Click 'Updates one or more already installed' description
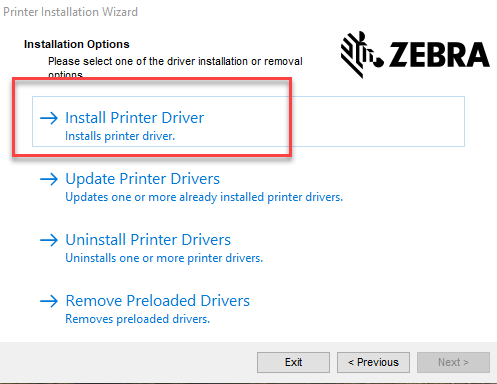This screenshot has width=497, height=384. (x=204, y=197)
